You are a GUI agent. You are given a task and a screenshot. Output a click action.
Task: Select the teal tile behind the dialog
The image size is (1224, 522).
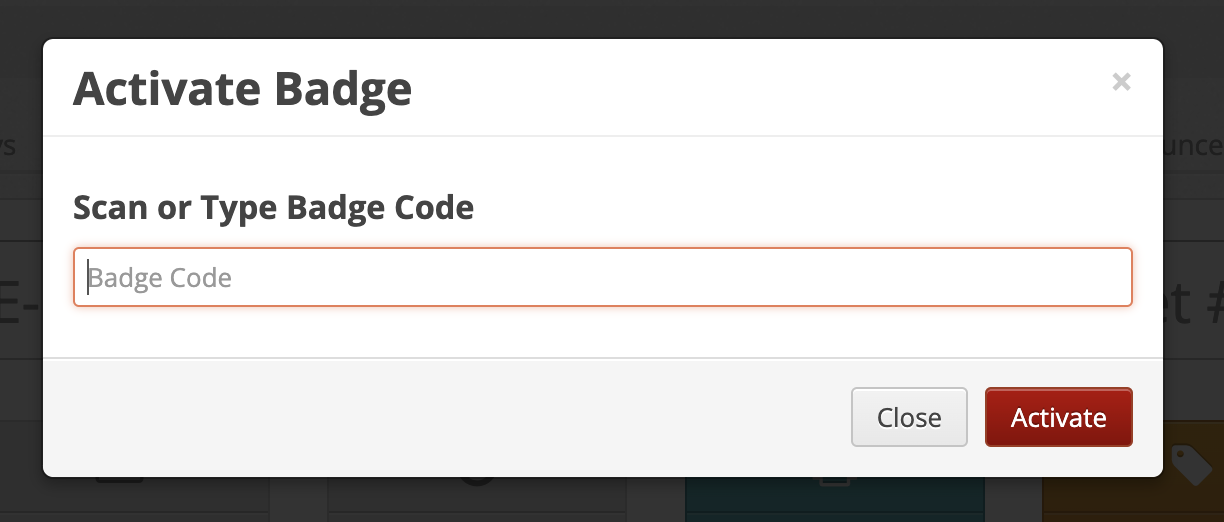coord(834,499)
